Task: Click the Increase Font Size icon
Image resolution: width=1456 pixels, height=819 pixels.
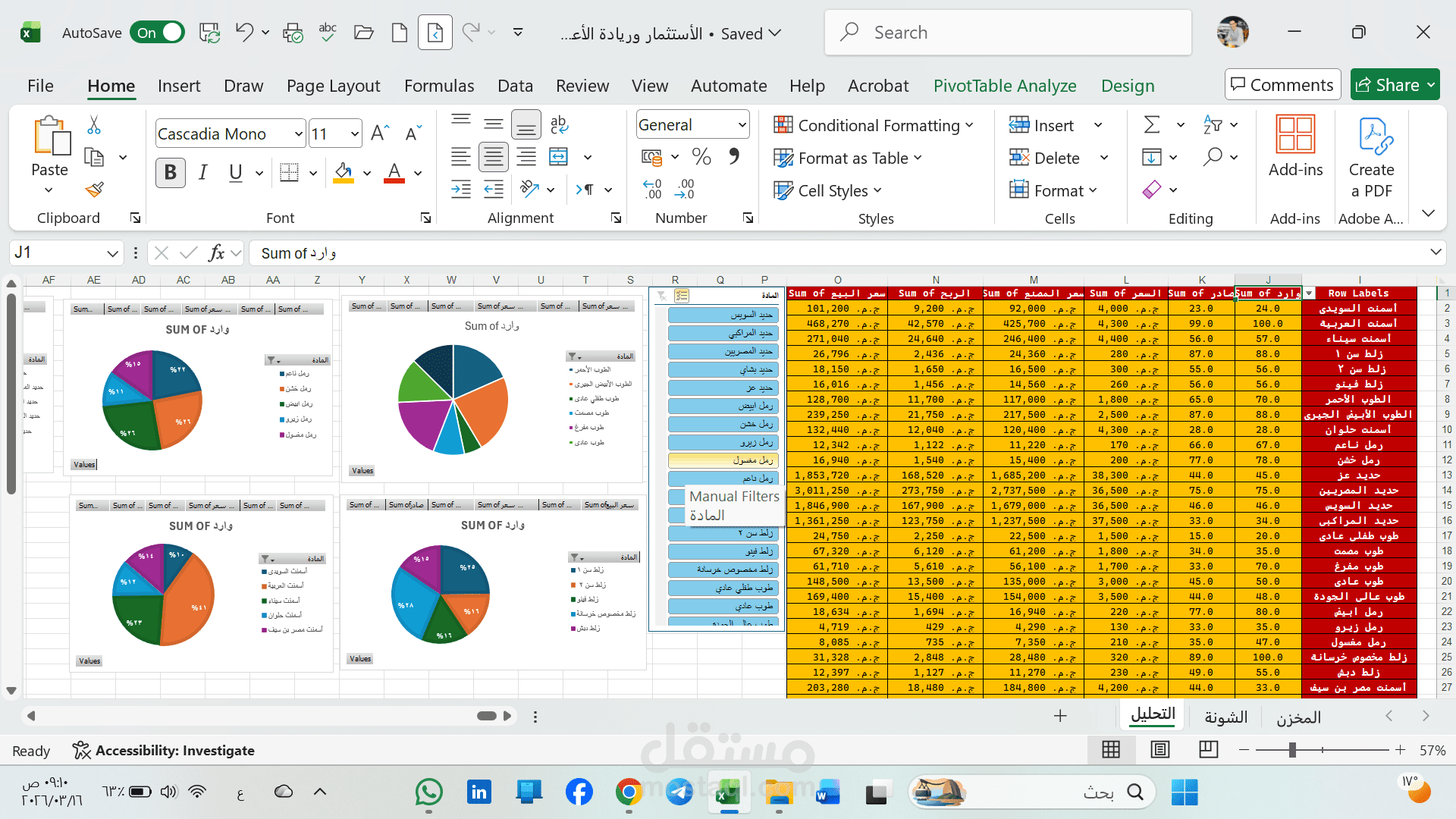Action: [x=378, y=132]
